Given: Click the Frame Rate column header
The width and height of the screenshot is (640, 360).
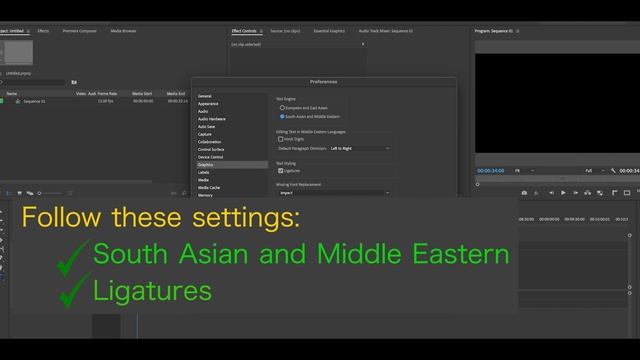Looking at the screenshot, I should point(107,93).
